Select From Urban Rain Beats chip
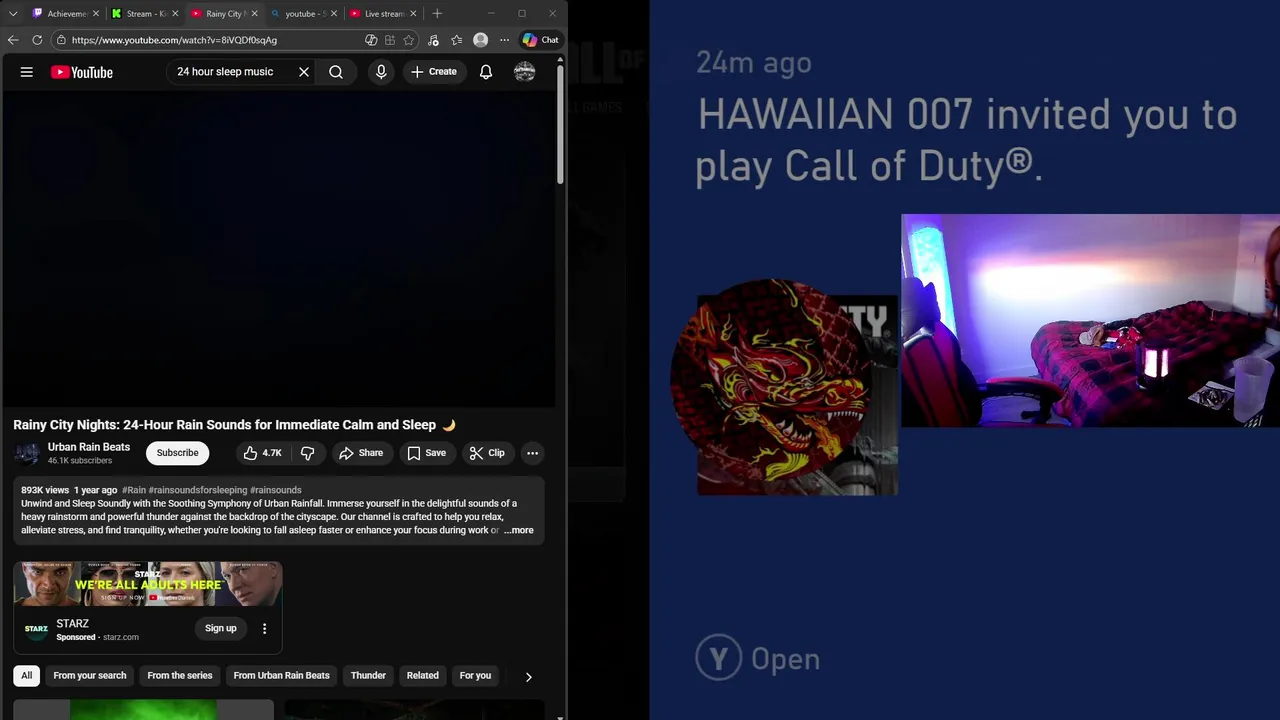 coord(281,676)
